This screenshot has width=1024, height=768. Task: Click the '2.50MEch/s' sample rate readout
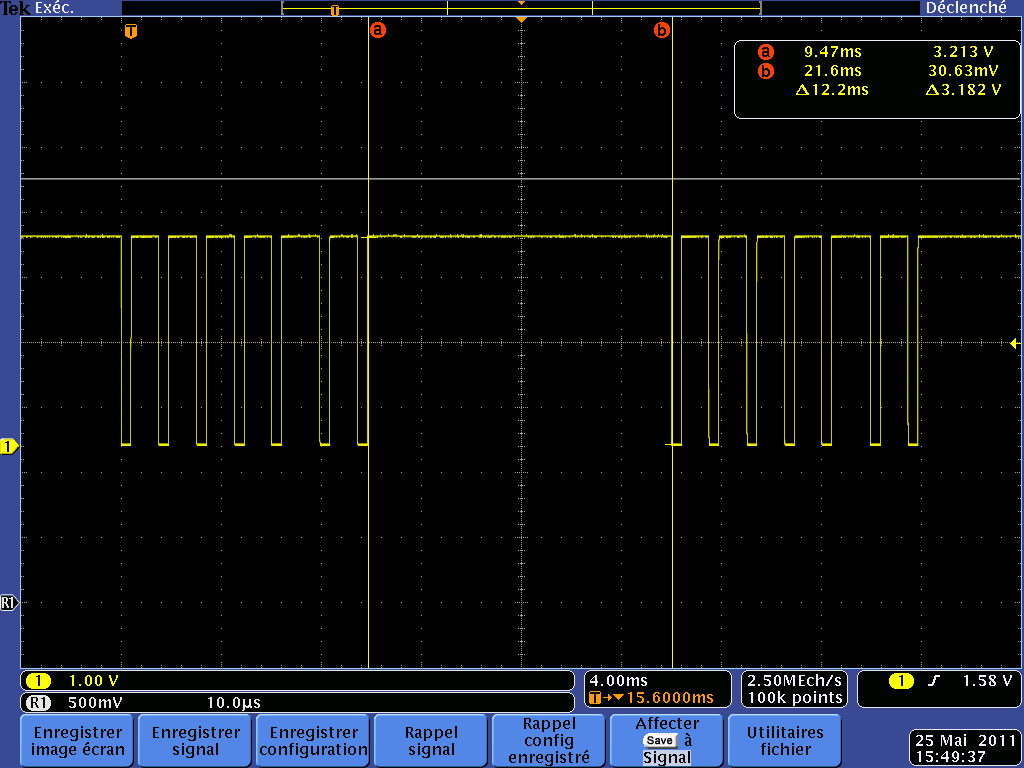coord(794,681)
